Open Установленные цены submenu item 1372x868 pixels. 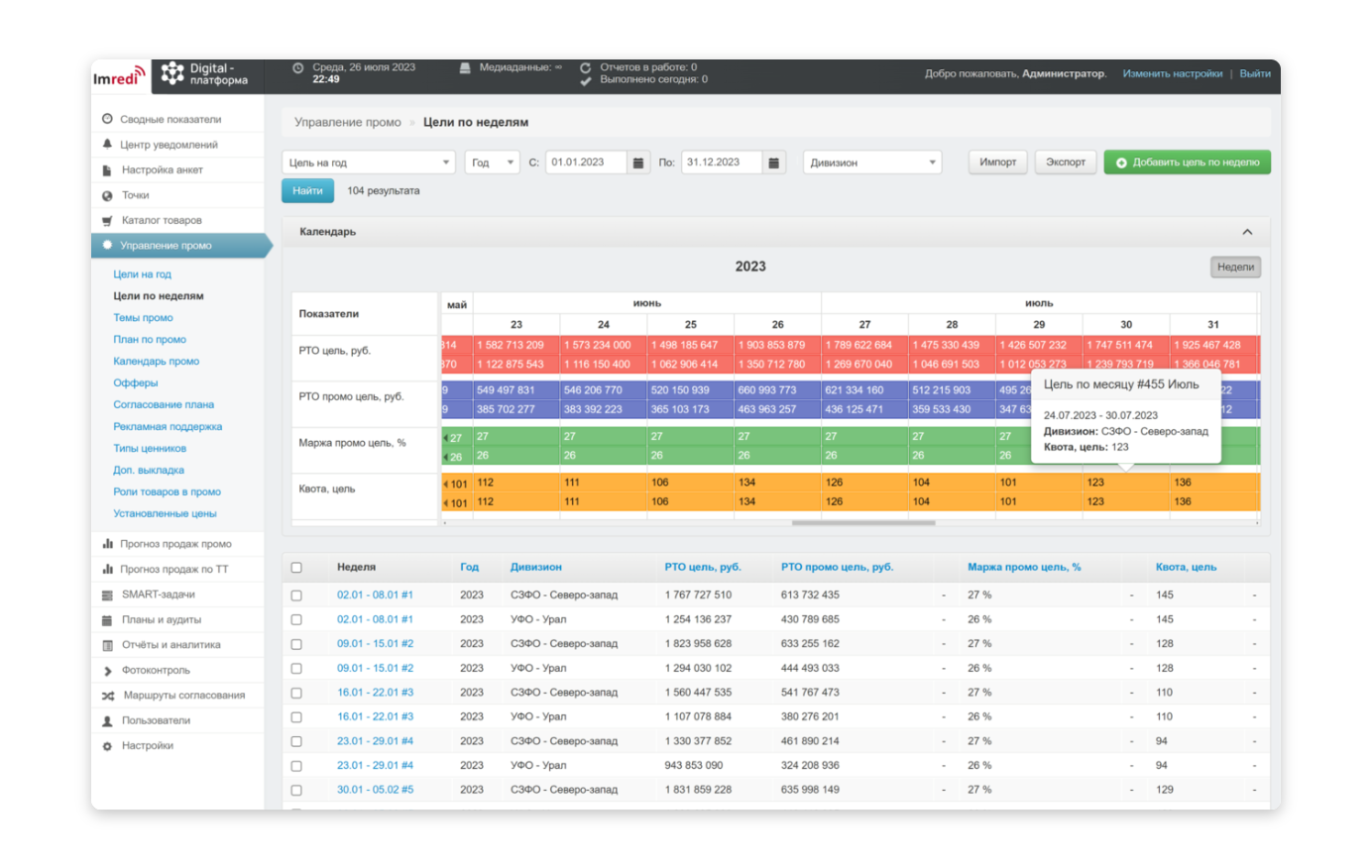tap(165, 514)
